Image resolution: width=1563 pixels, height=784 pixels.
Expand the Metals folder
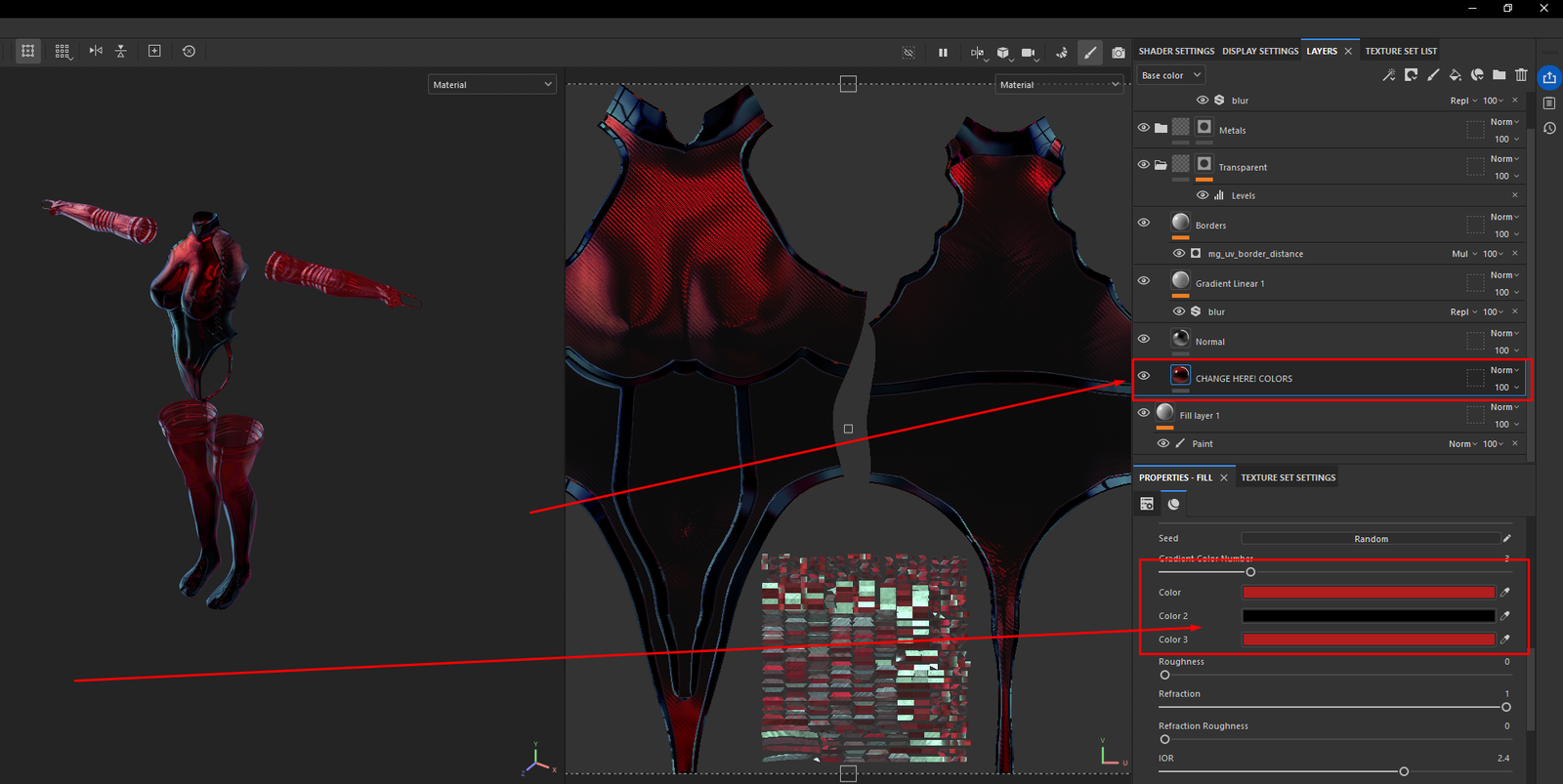(1161, 128)
